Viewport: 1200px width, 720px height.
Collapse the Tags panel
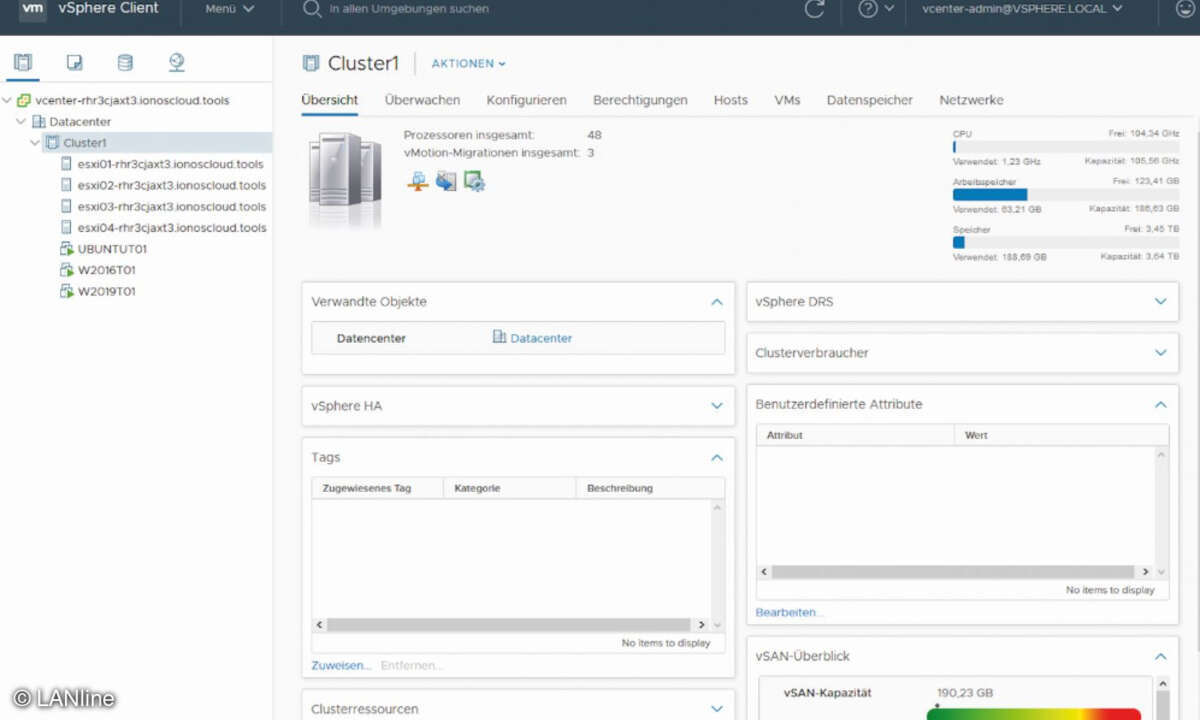coord(716,457)
